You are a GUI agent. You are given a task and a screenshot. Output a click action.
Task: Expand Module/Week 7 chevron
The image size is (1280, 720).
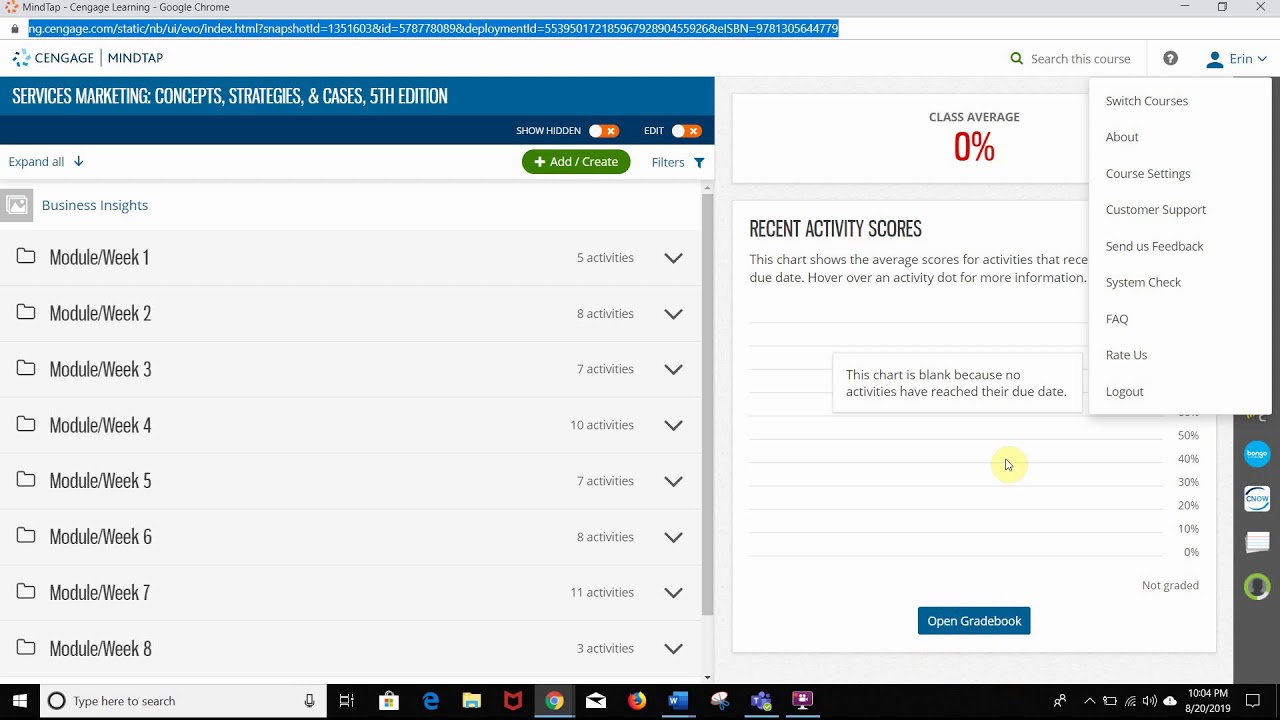(674, 593)
